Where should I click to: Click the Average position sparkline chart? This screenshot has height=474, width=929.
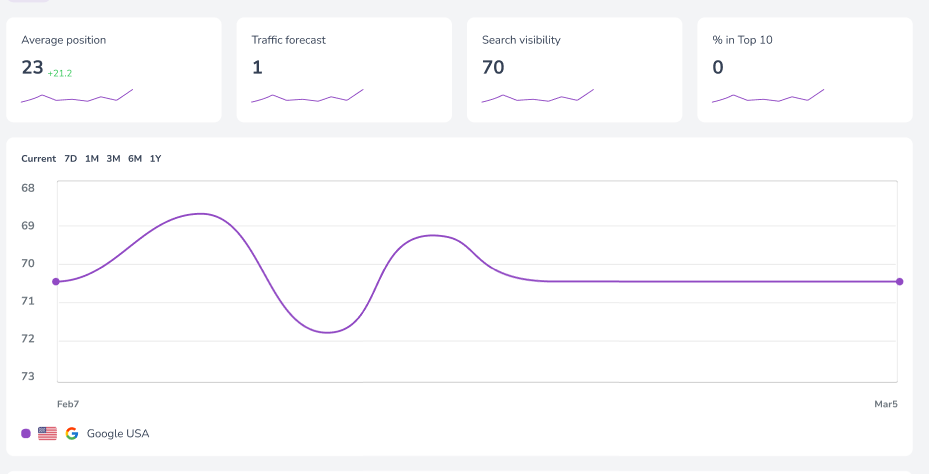pos(77,97)
